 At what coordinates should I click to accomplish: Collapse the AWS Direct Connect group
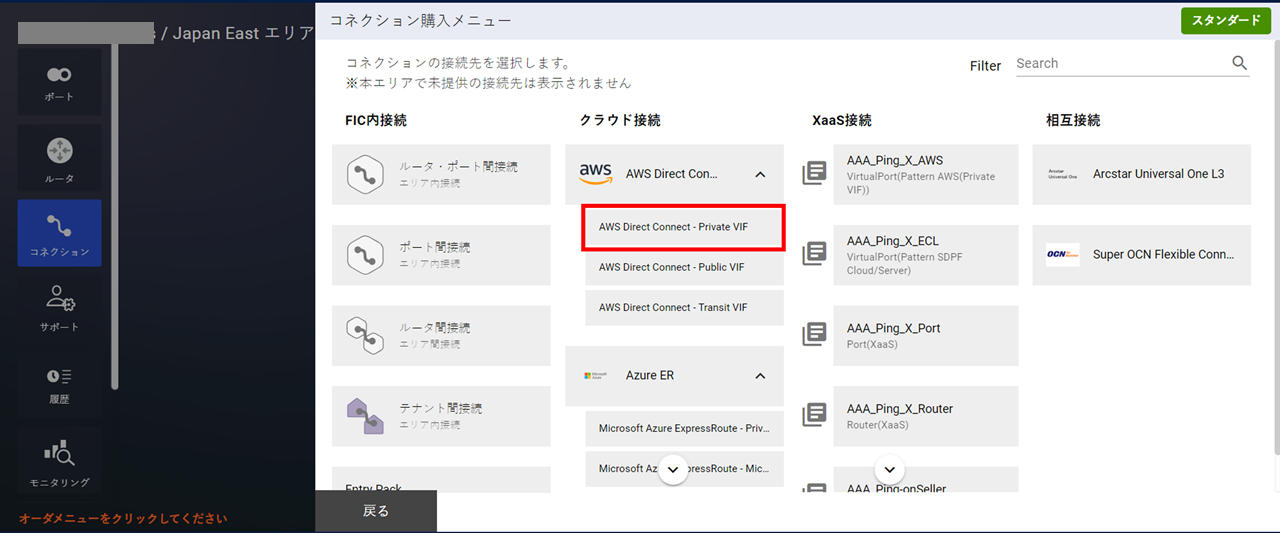(x=760, y=174)
